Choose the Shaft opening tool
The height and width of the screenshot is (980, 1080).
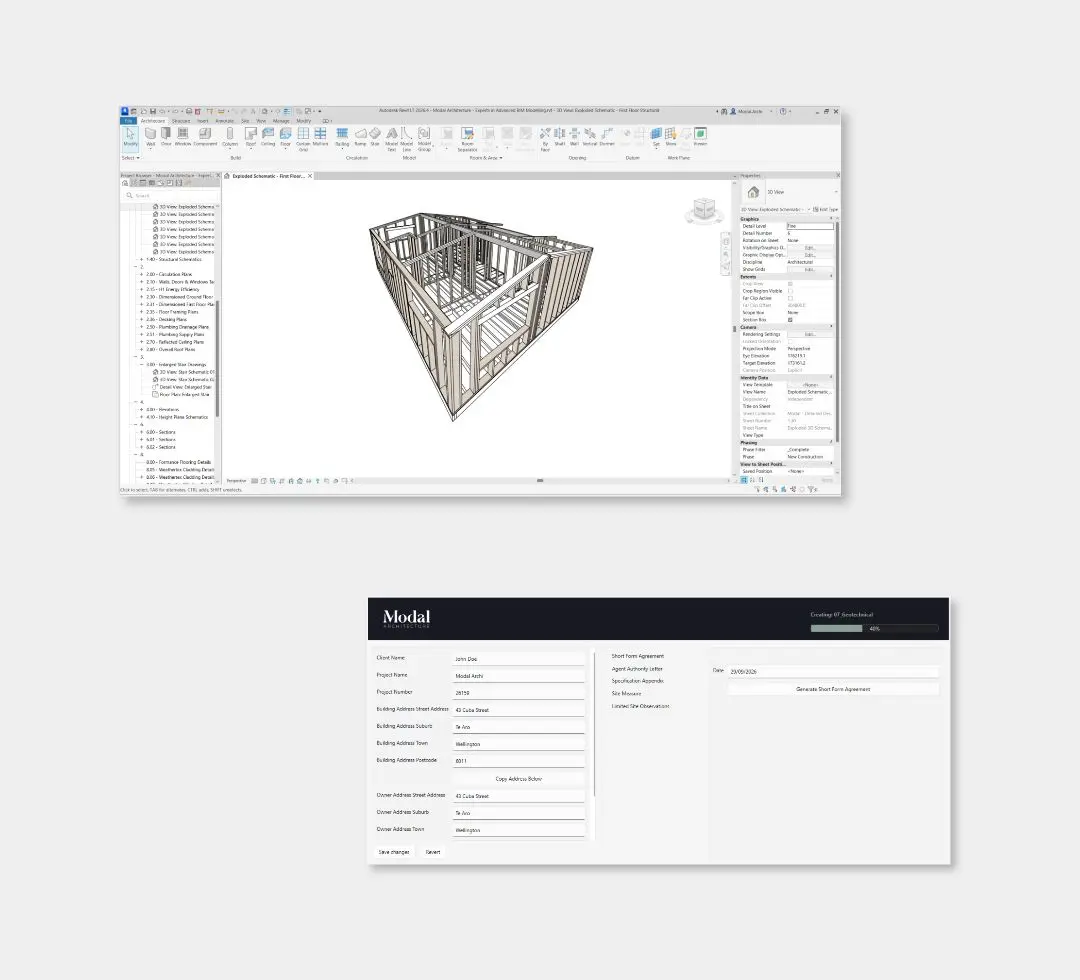[x=560, y=136]
